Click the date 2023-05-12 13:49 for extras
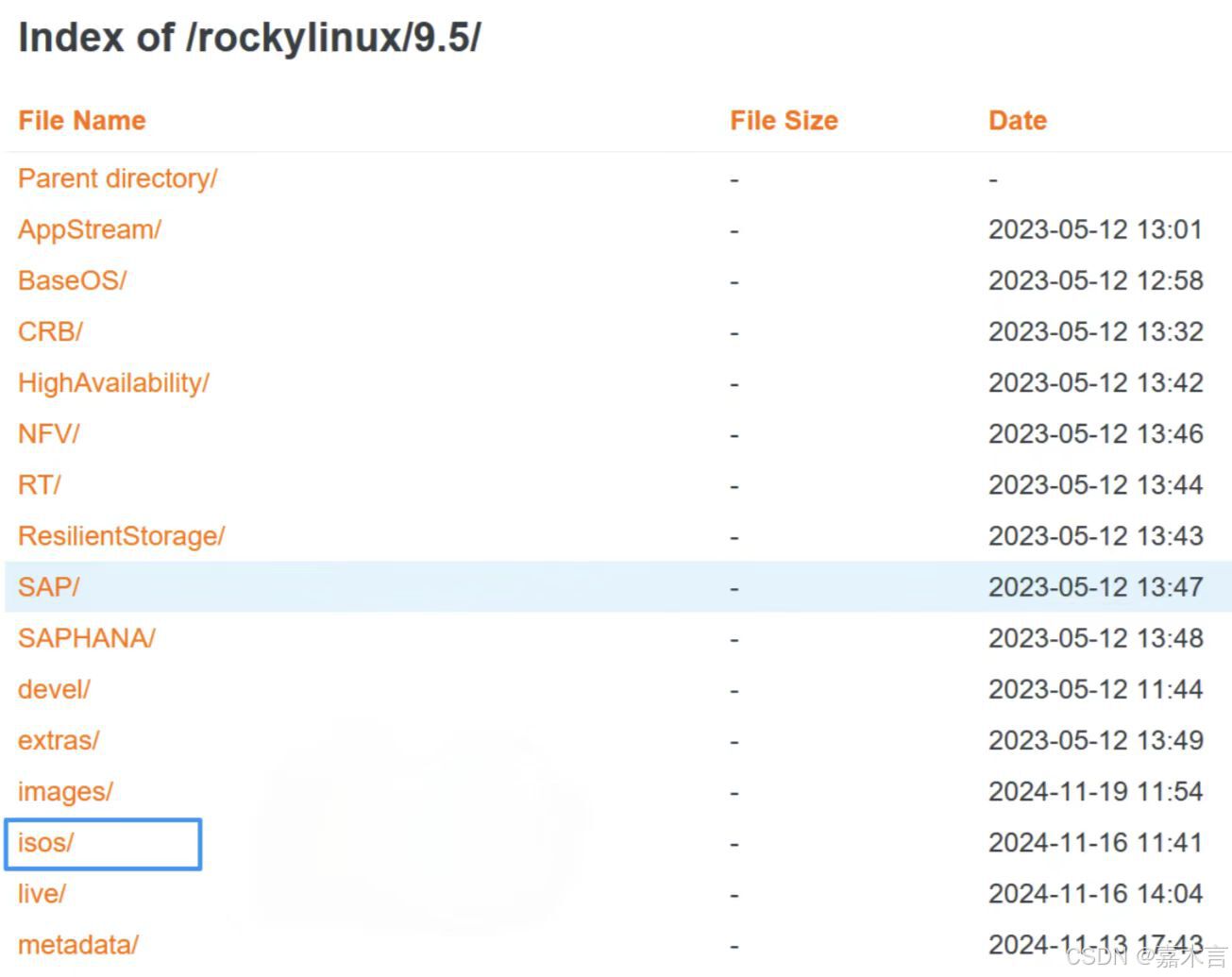This screenshot has height=977, width=1232. (x=1095, y=740)
